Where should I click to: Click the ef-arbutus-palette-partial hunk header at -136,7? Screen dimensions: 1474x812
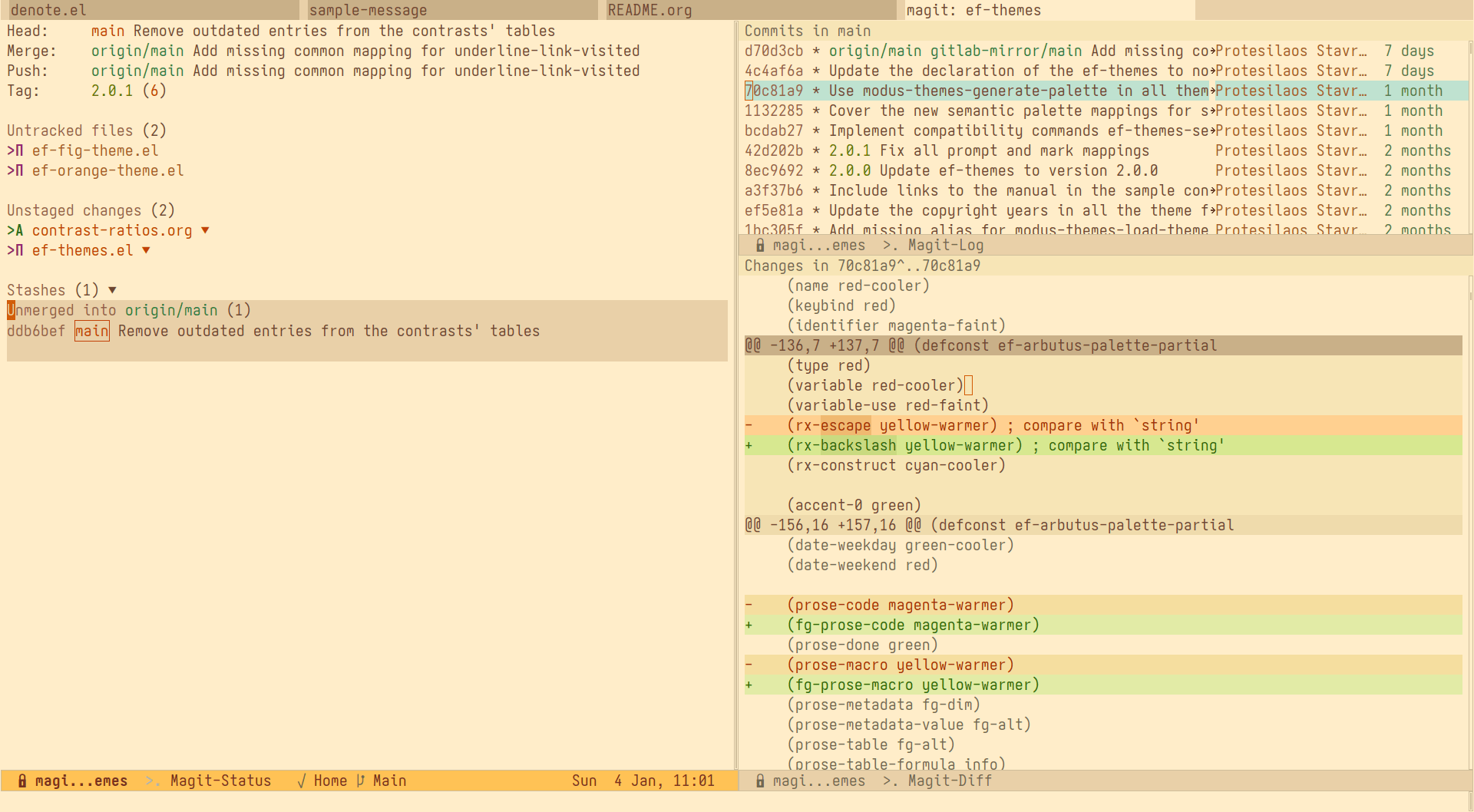coord(980,345)
